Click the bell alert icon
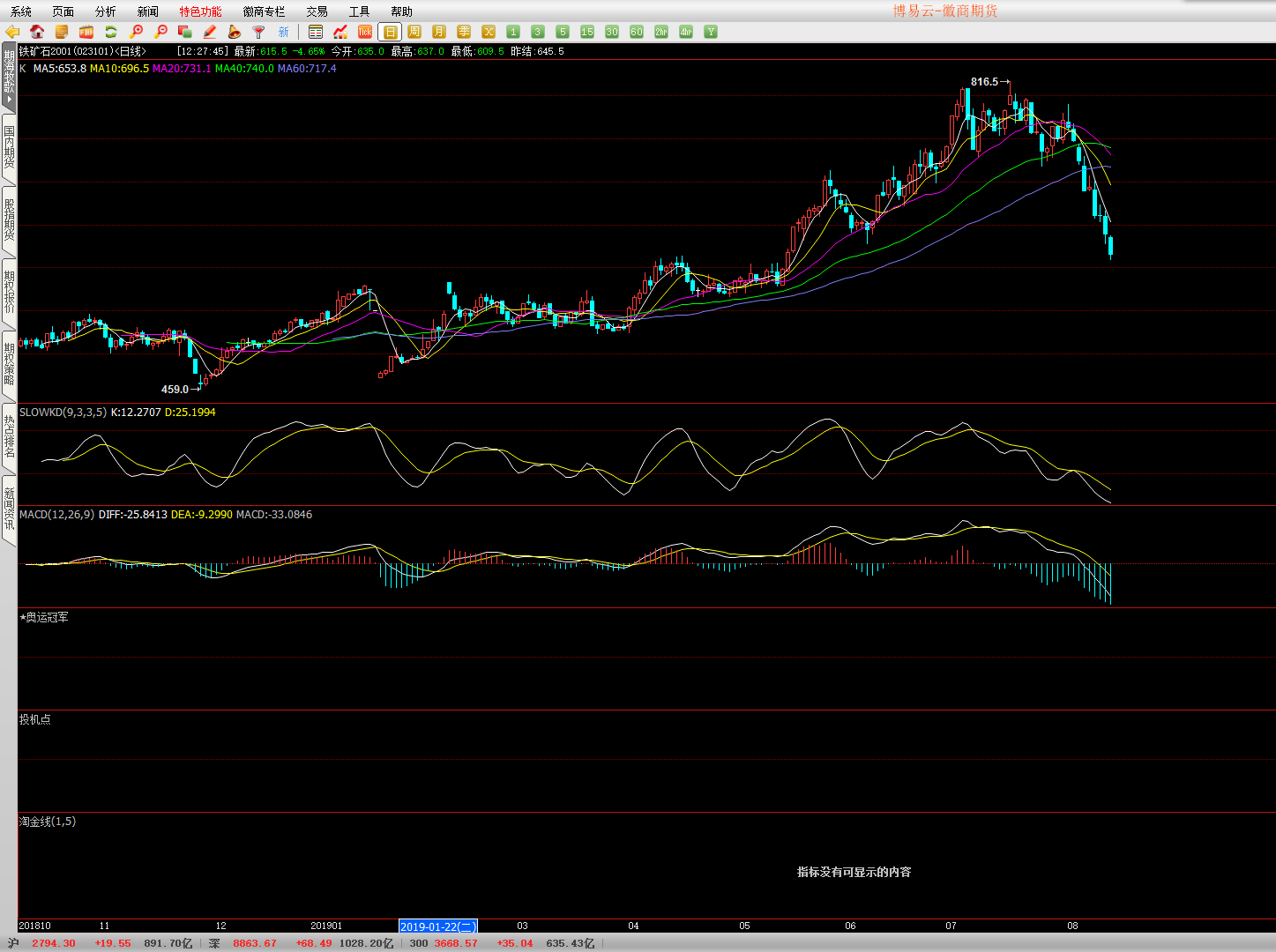The height and width of the screenshot is (952, 1276). click(x=235, y=32)
